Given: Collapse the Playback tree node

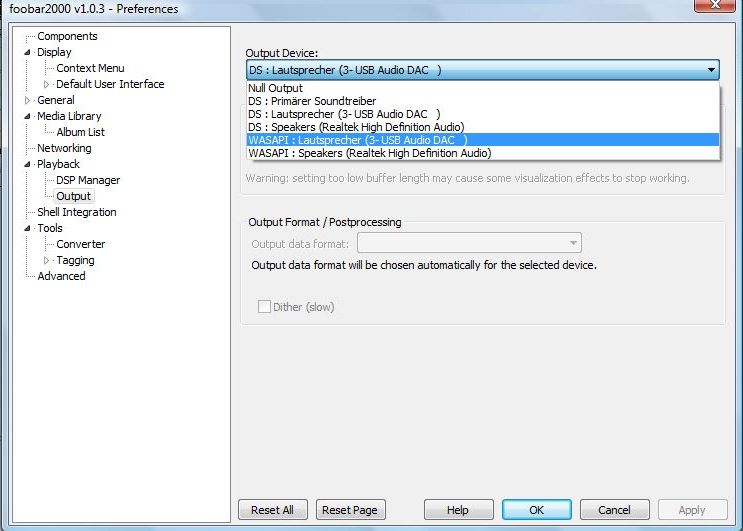Looking at the screenshot, I should click(28, 164).
